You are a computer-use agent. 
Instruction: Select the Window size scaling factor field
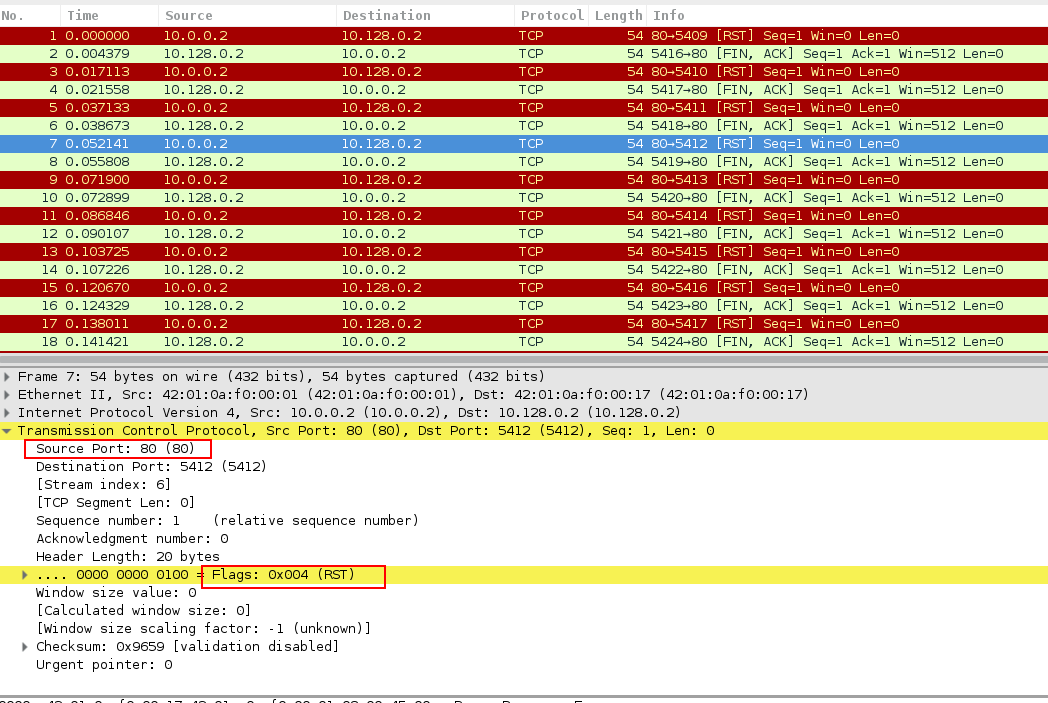(x=203, y=629)
